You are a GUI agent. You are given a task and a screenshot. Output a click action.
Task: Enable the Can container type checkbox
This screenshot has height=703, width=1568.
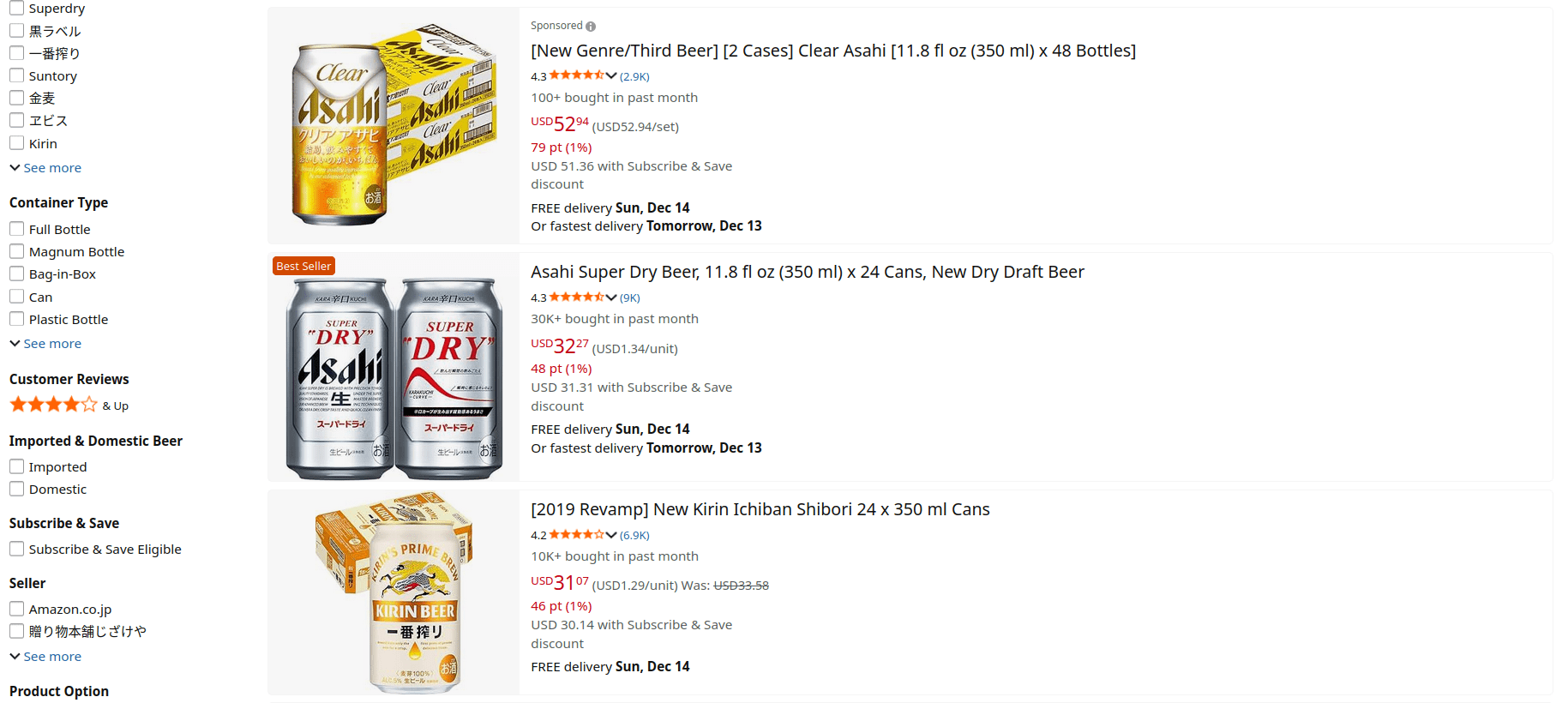pyautogui.click(x=17, y=297)
